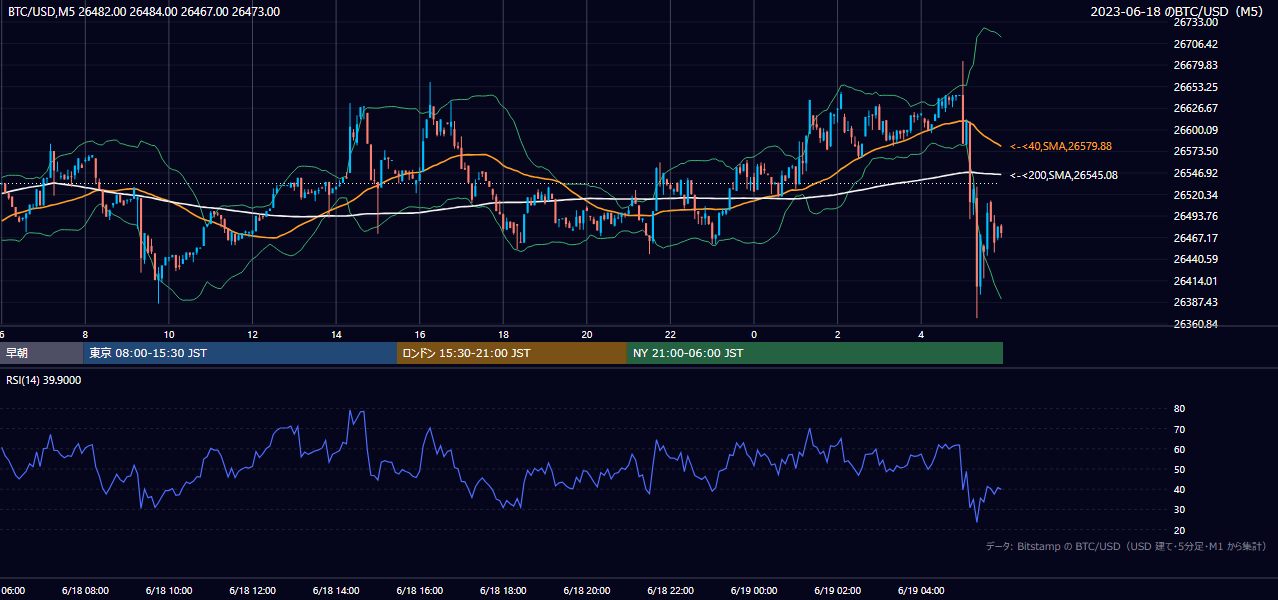The width and height of the screenshot is (1278, 600).
Task: Click the 6/18 10:00 time label
Action: [x=169, y=591]
